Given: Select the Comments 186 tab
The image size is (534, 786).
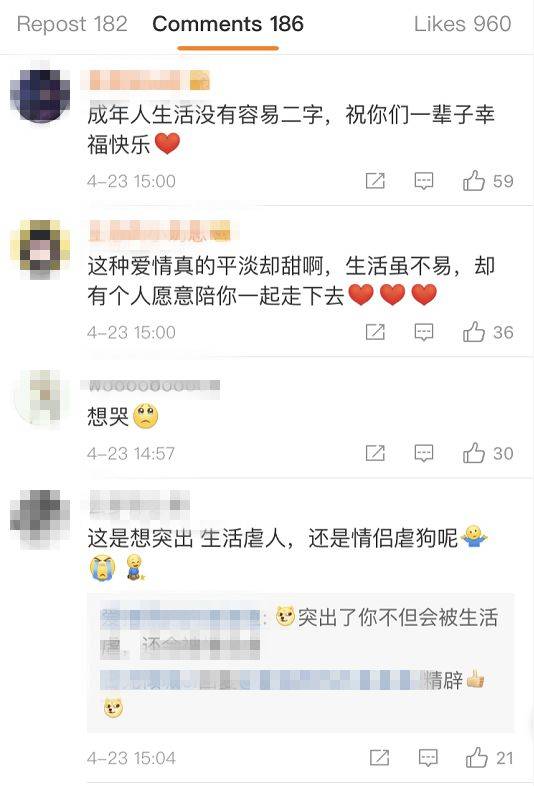Looking at the screenshot, I should (x=228, y=24).
